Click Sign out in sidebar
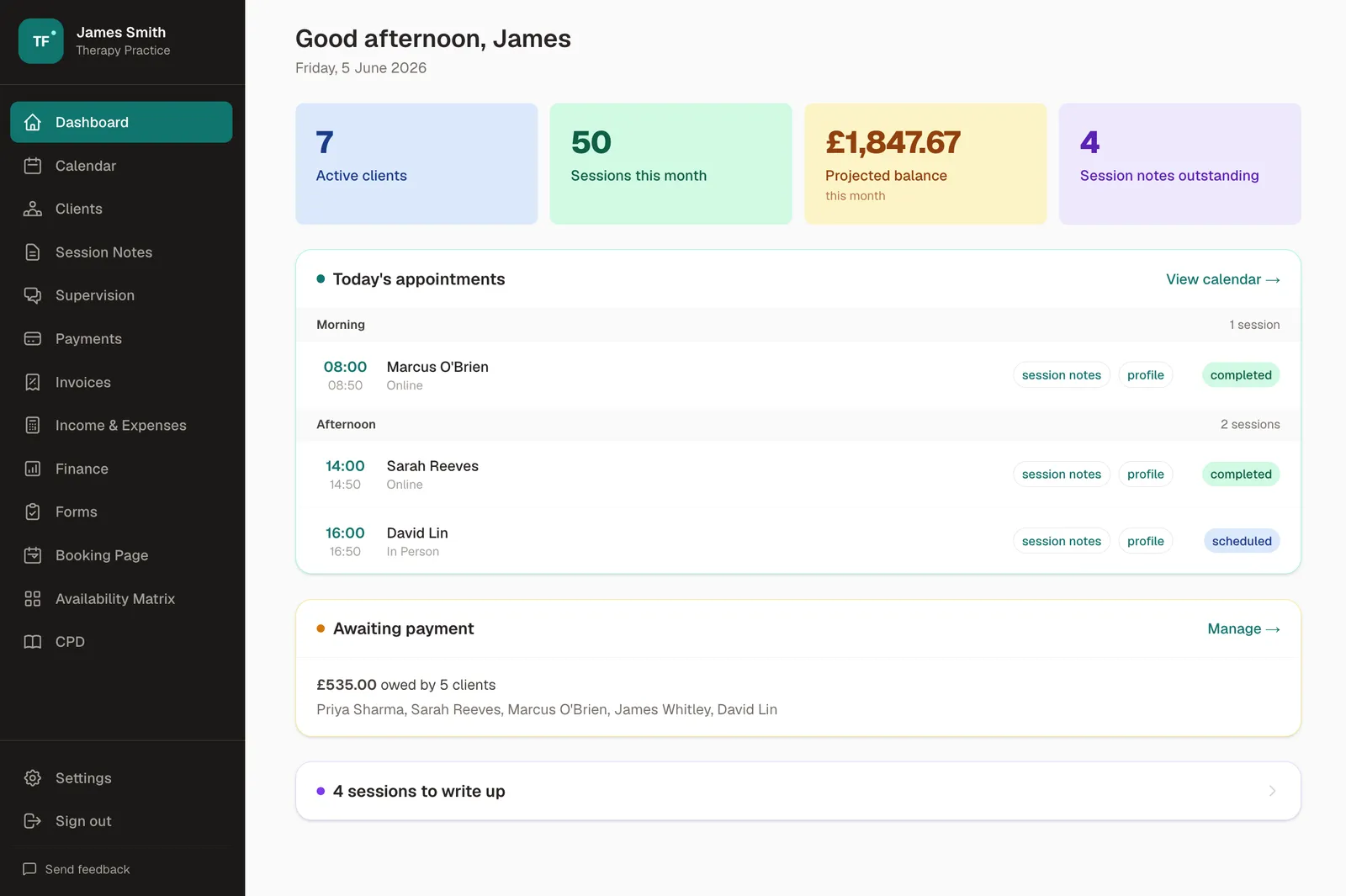This screenshot has width=1346, height=896. pyautogui.click(x=121, y=821)
